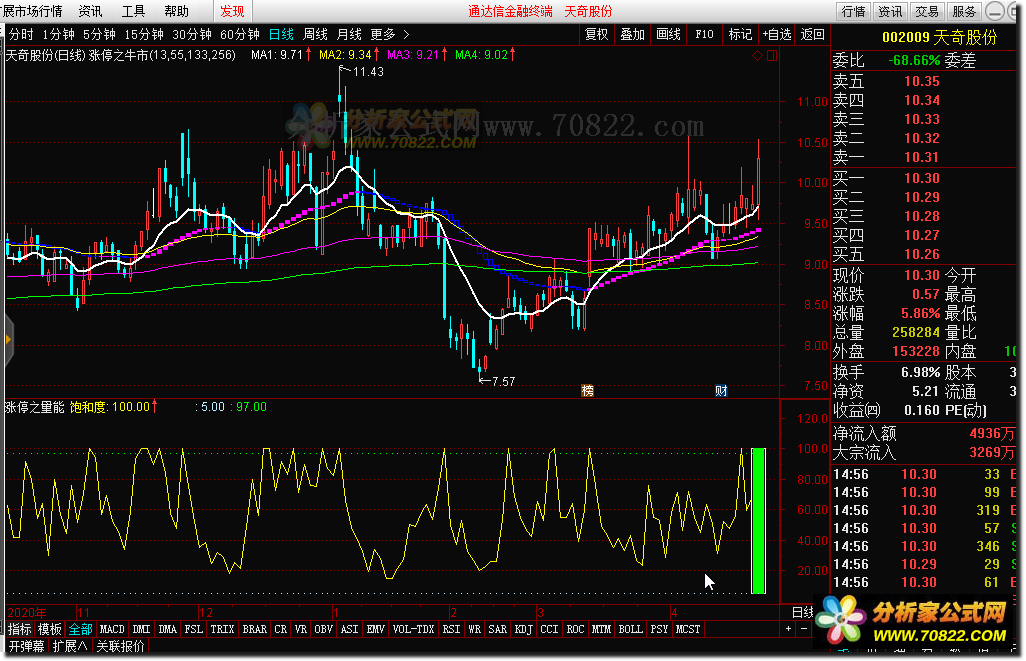Viewport: 1026px width, 661px height.
Task: Select the RSI indicator
Action: click(451, 629)
